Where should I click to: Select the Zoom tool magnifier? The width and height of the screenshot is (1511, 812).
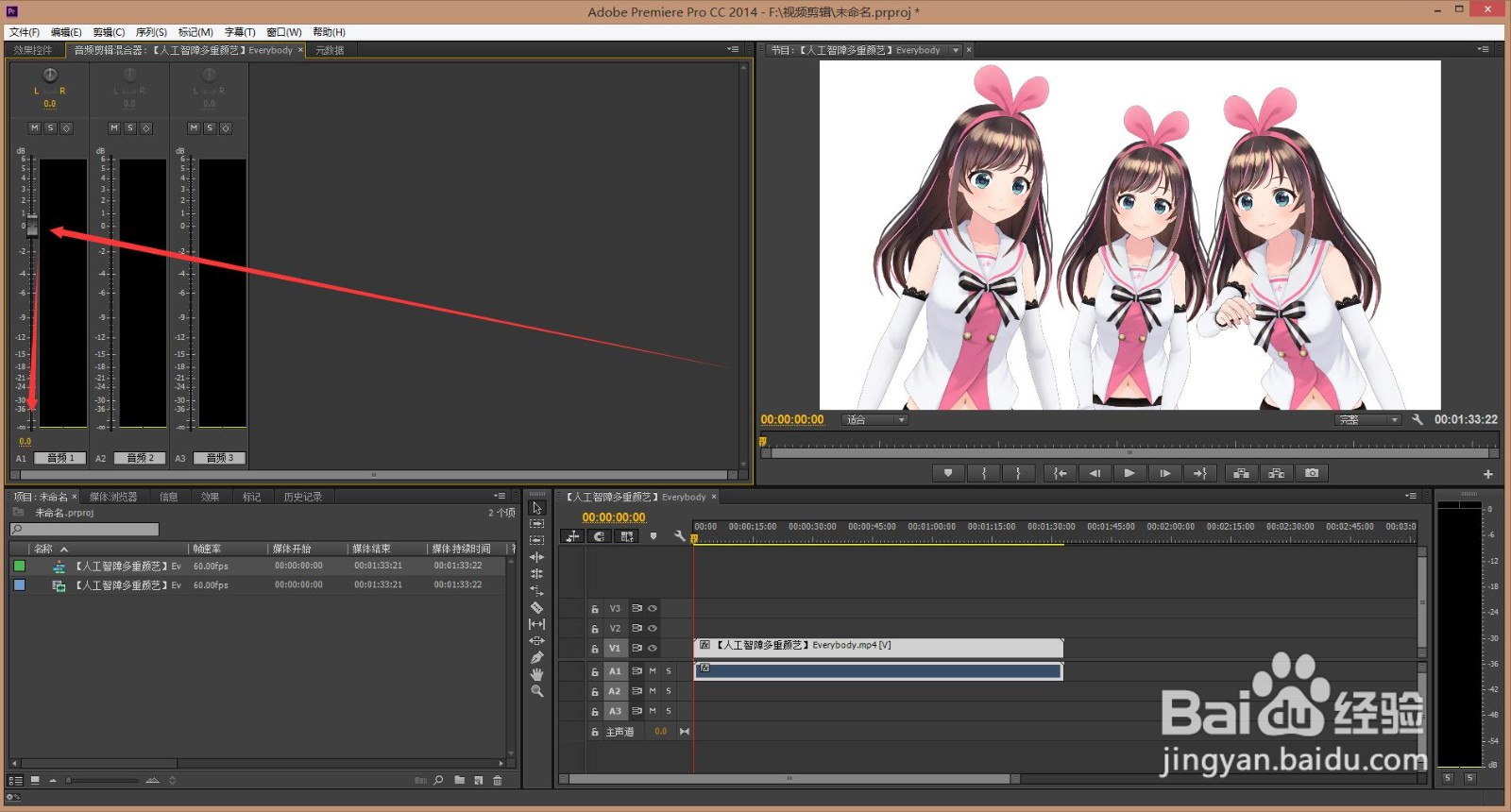(x=537, y=691)
